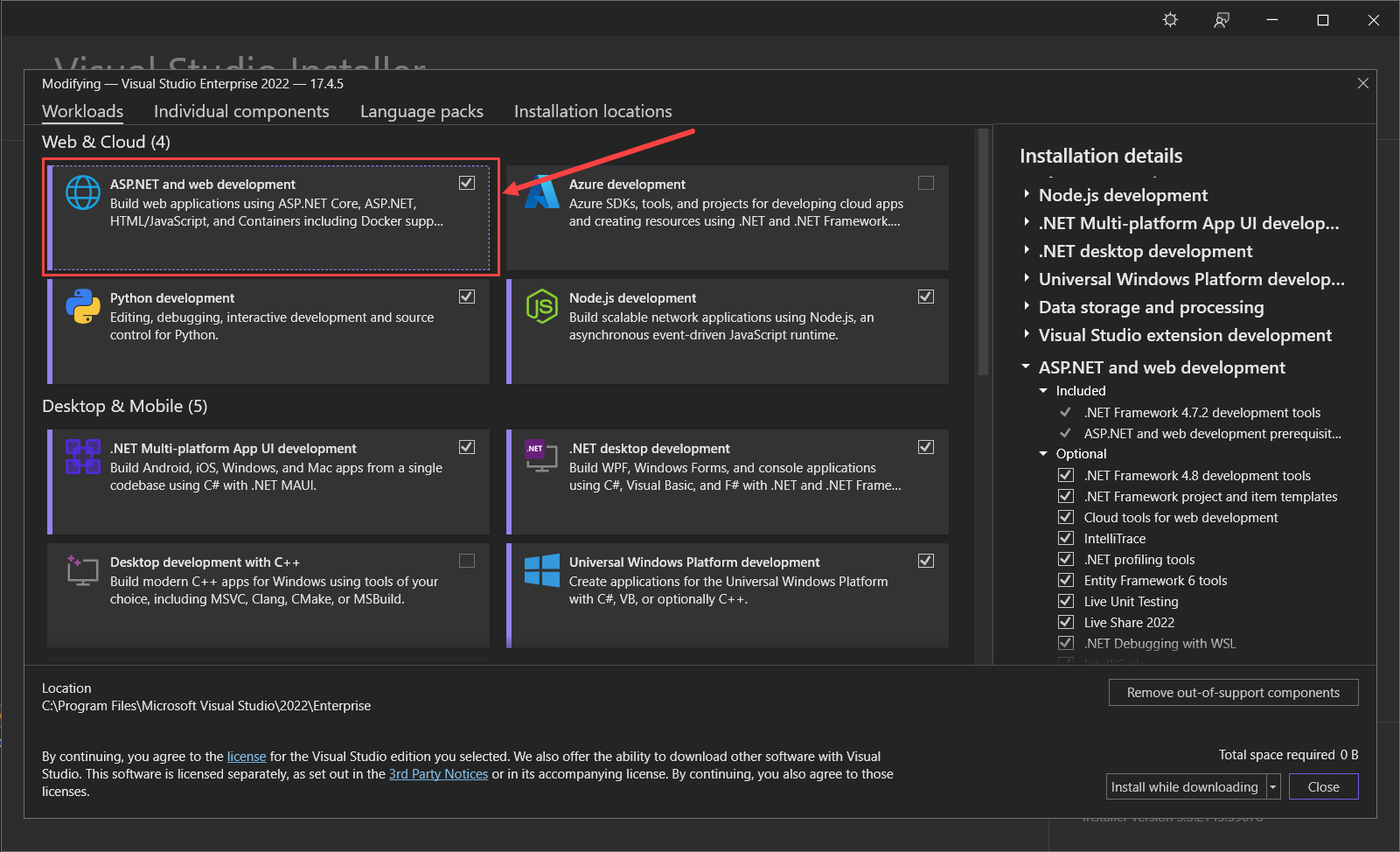Expand .NET desktop development details node
1400x852 pixels.
[x=1027, y=251]
